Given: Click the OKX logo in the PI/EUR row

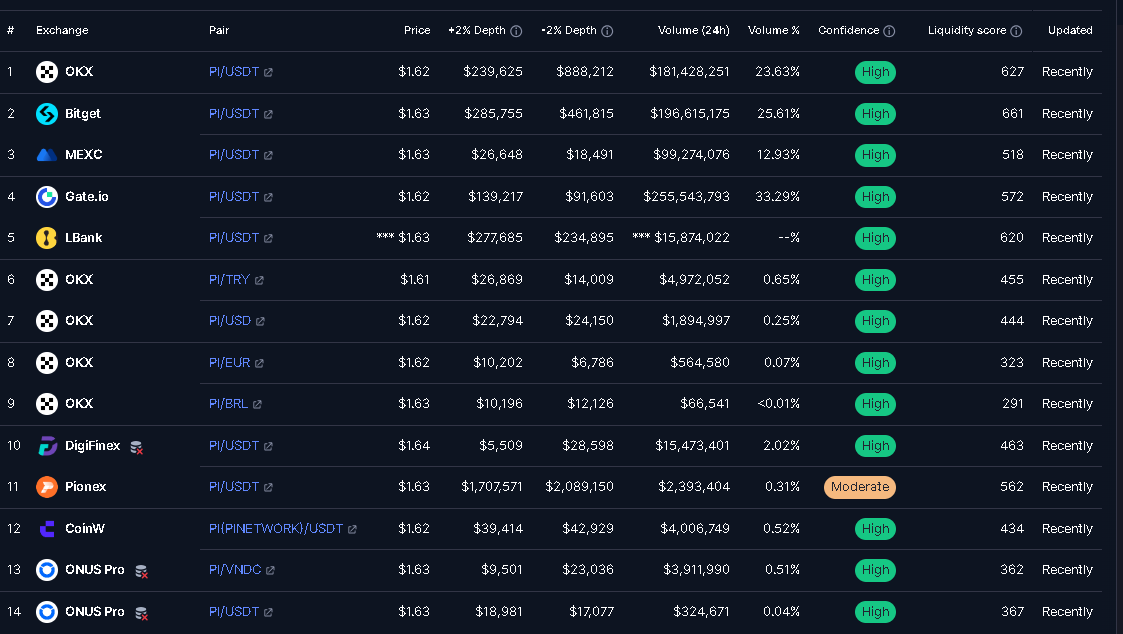Looking at the screenshot, I should 47,362.
